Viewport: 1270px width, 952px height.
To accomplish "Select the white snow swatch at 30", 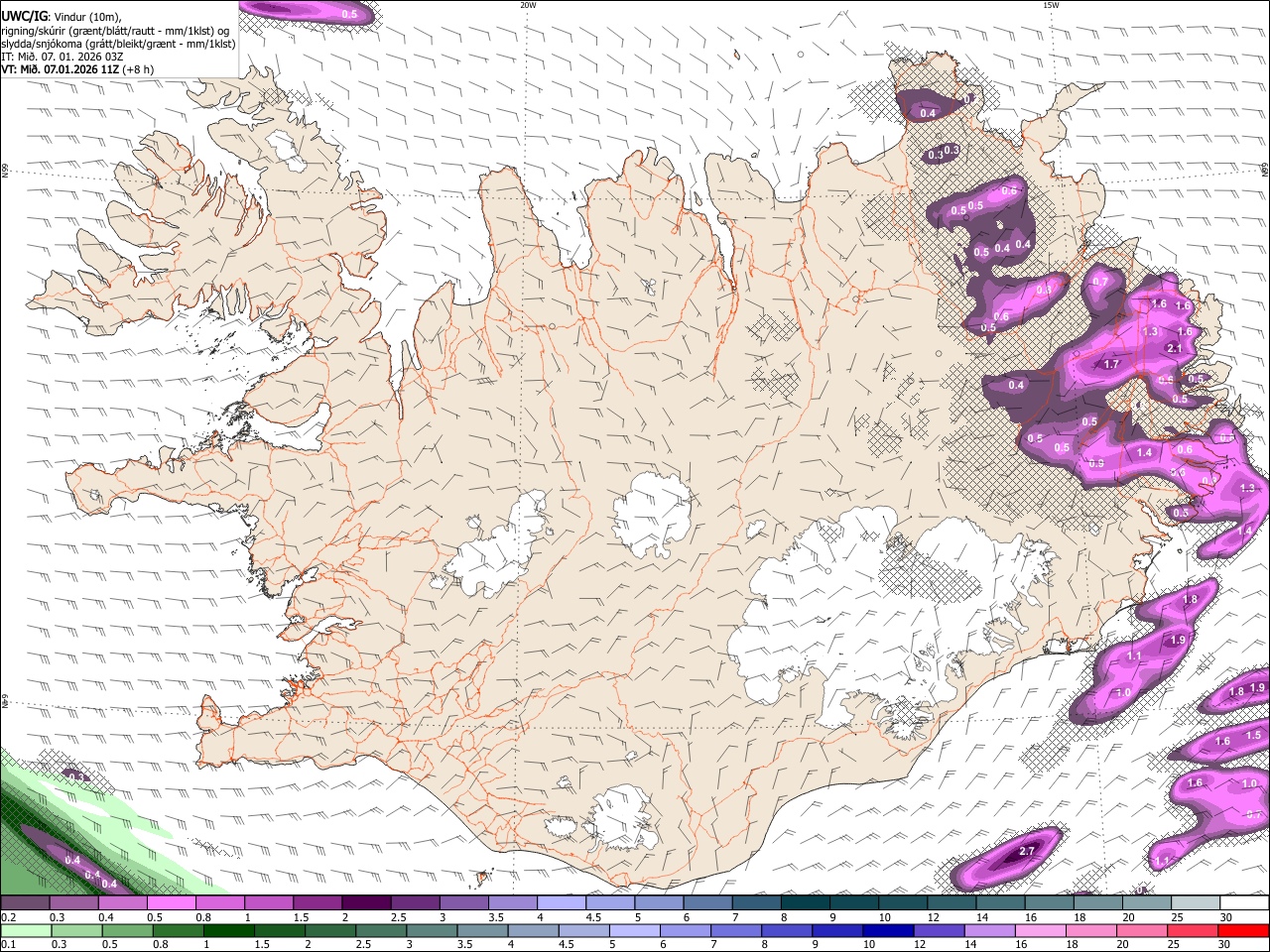I will pos(1245,903).
